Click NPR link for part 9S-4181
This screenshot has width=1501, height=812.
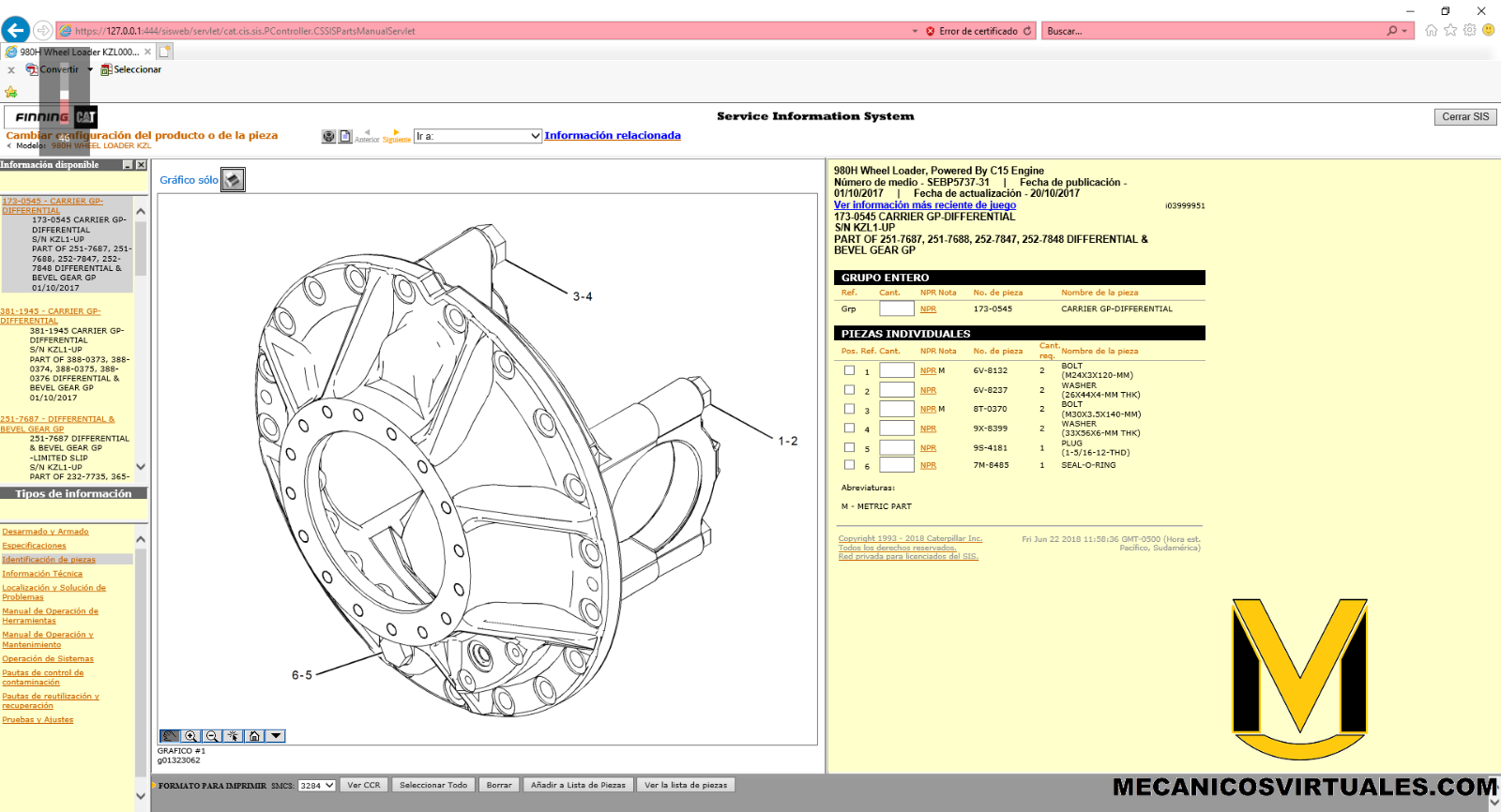click(928, 448)
